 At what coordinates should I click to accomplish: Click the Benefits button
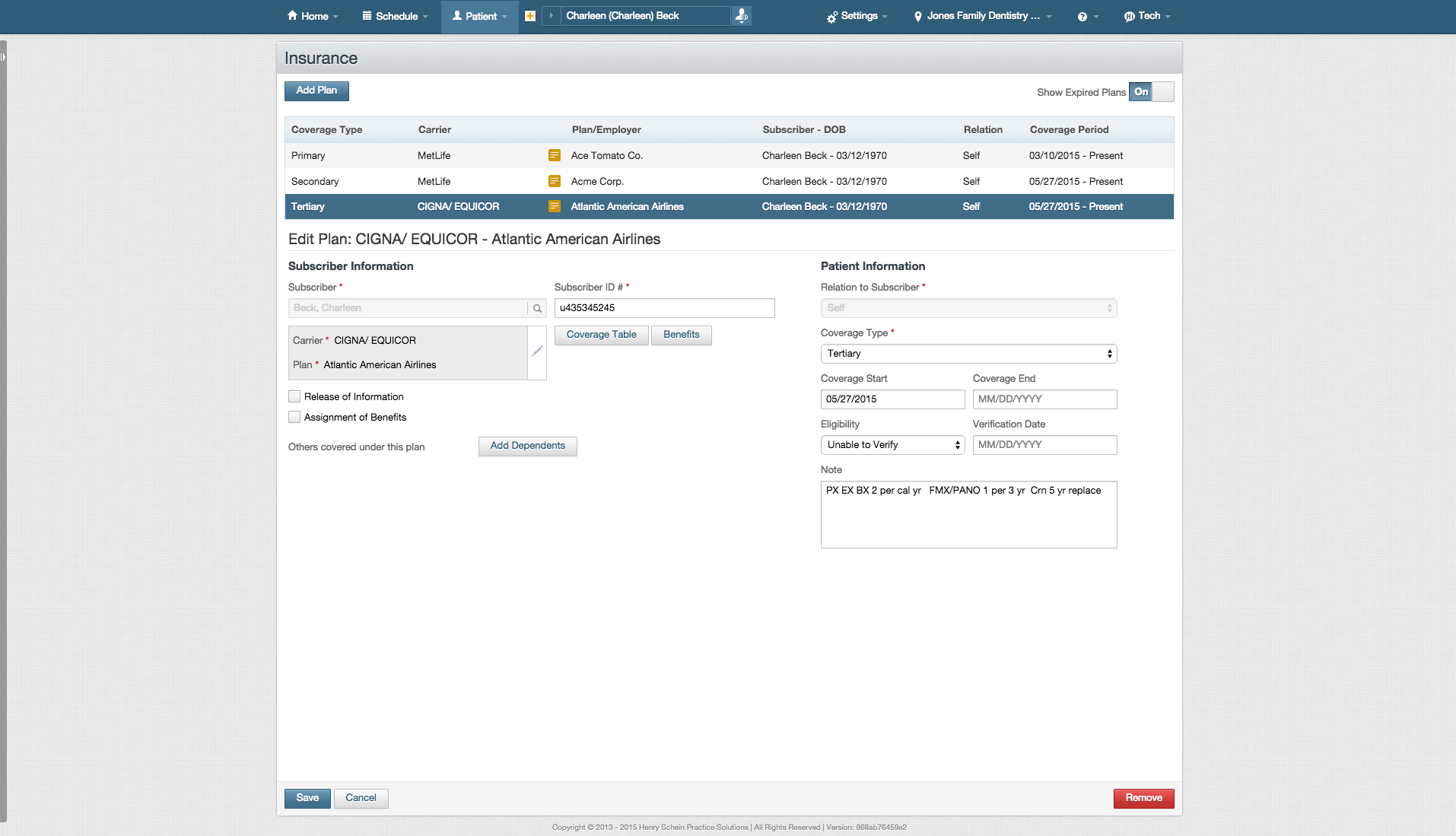[681, 335]
